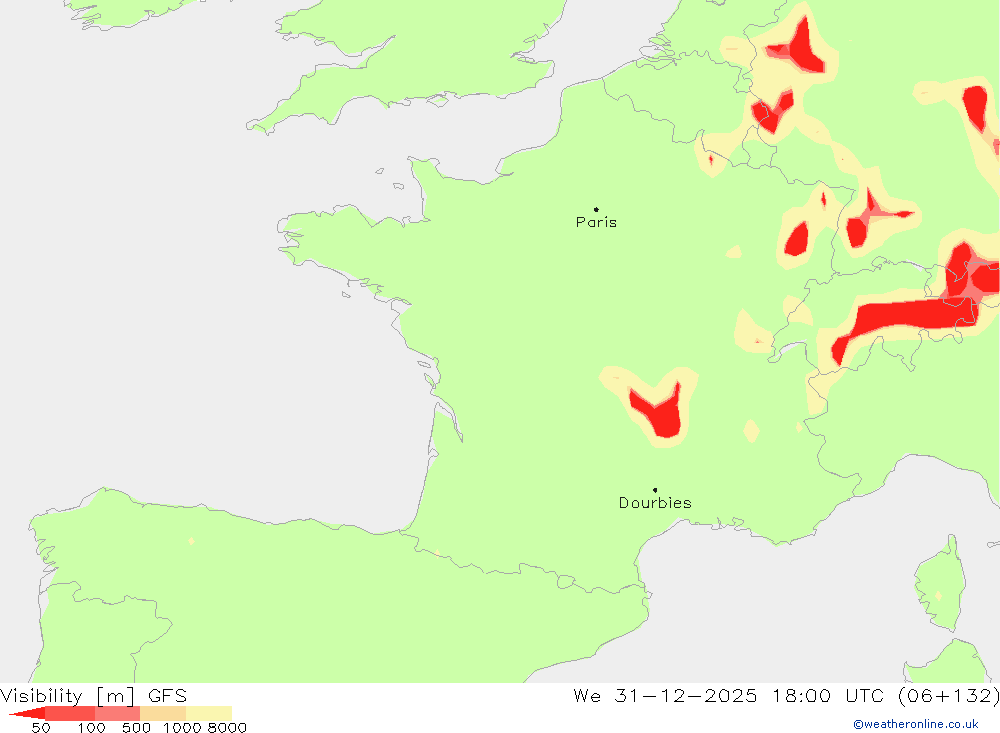Click the (06+132) model run text
Screen dimensions: 1000x733
click(x=948, y=695)
